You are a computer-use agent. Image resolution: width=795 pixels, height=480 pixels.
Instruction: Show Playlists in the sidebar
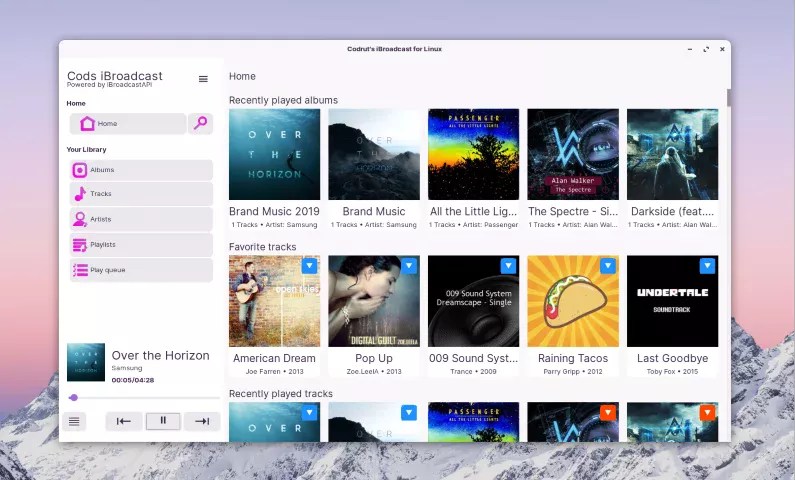click(x=141, y=245)
